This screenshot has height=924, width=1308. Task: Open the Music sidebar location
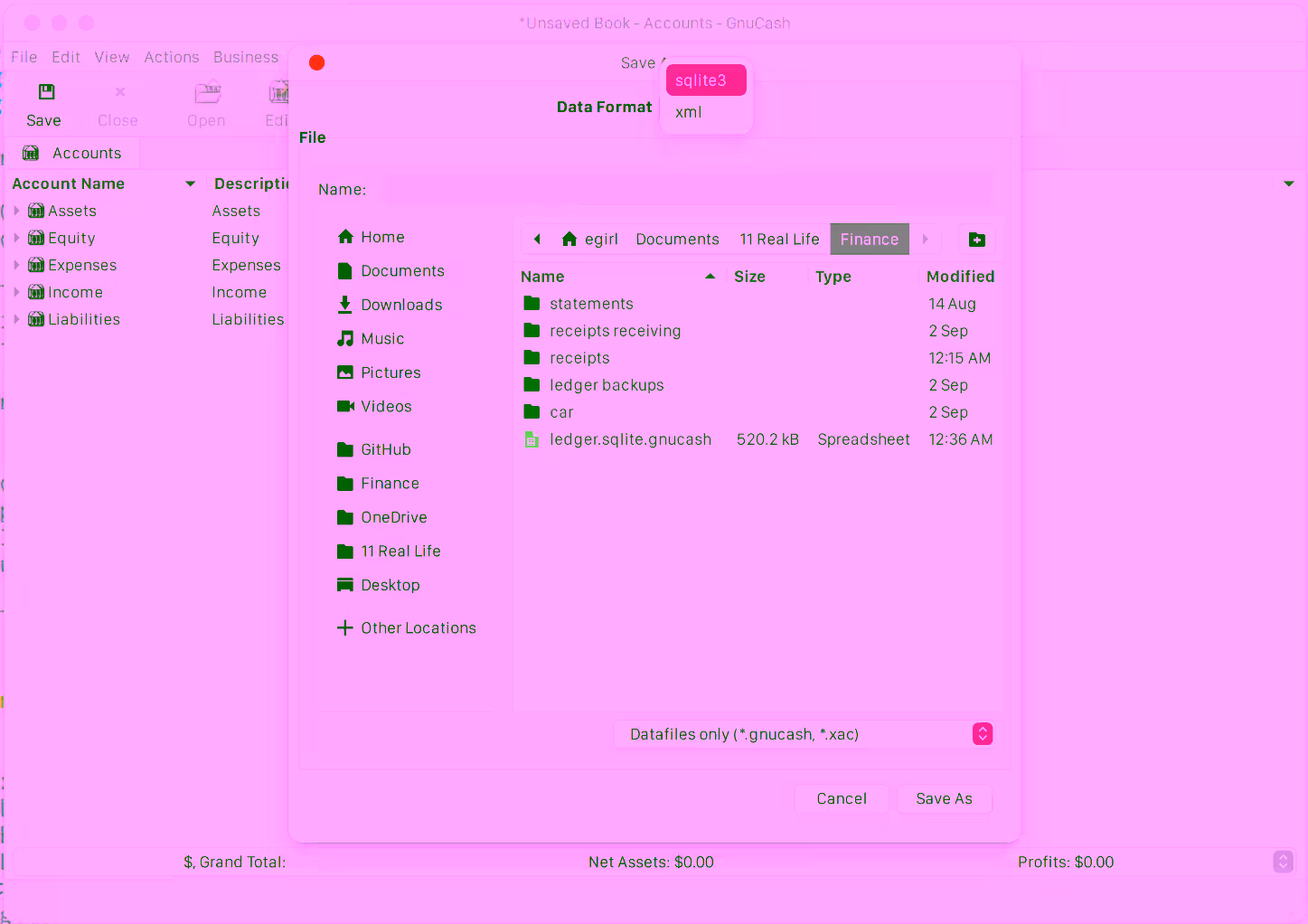tap(381, 339)
